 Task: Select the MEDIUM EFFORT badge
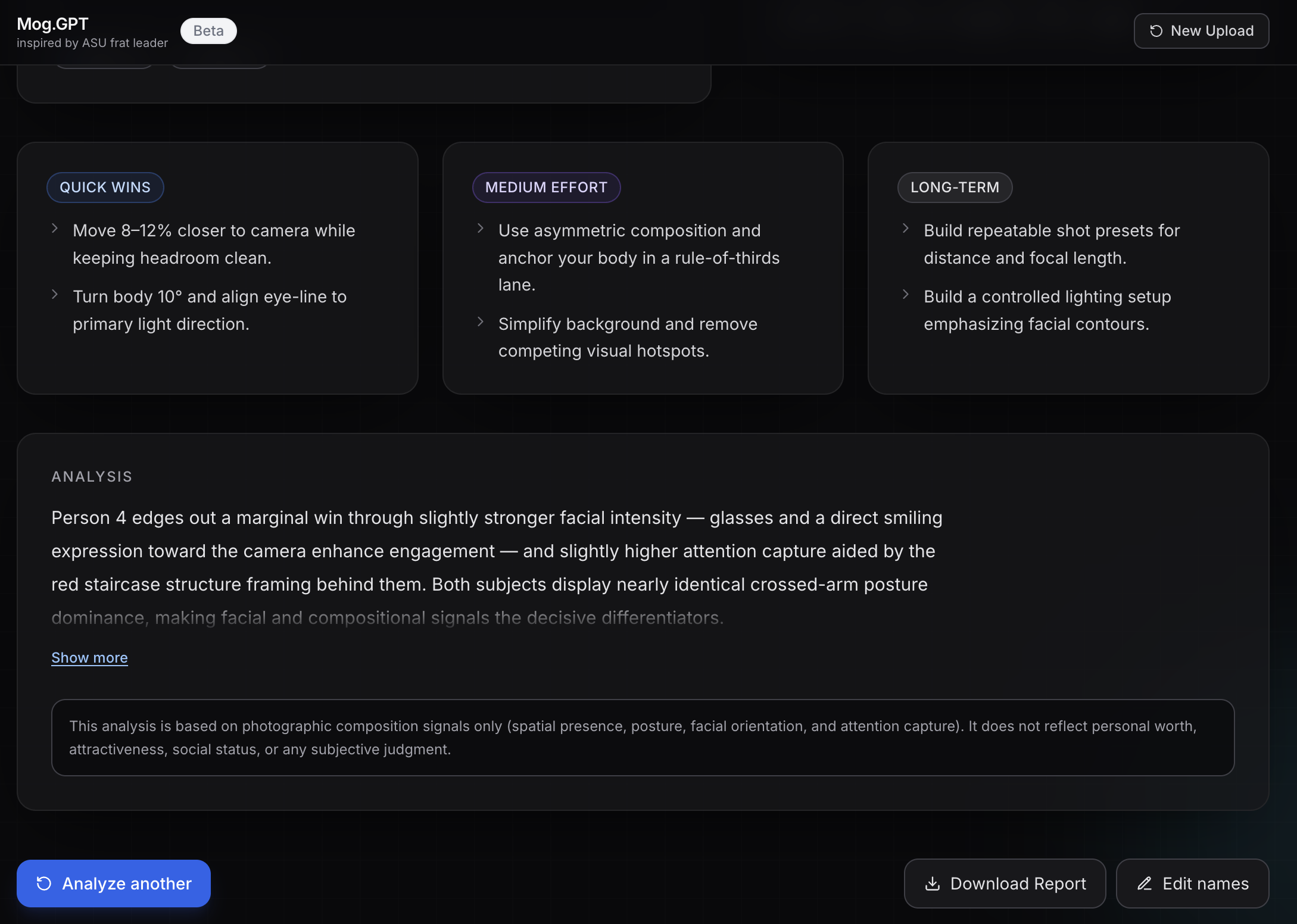(x=546, y=188)
